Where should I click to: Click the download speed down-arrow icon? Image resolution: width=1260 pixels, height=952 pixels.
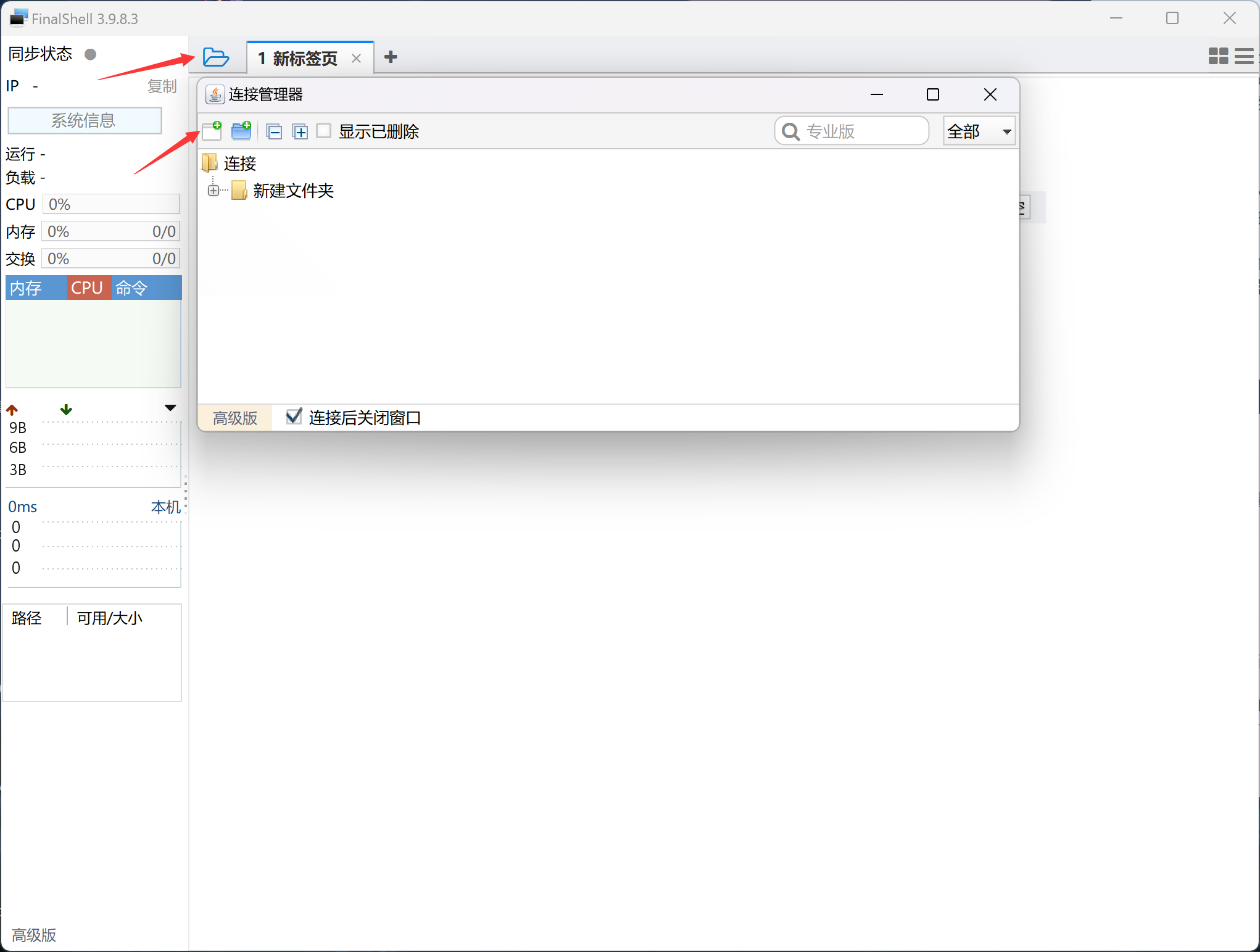[66, 409]
